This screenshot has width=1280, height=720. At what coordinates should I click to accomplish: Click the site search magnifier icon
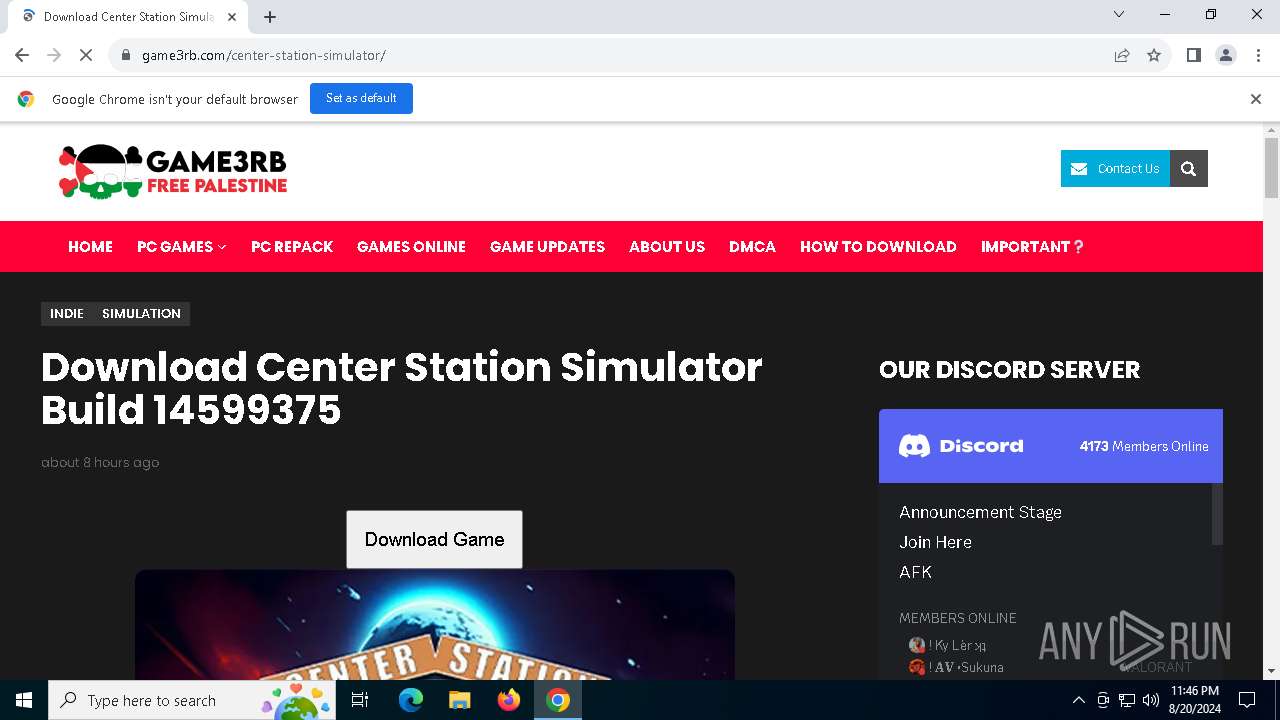(1189, 168)
